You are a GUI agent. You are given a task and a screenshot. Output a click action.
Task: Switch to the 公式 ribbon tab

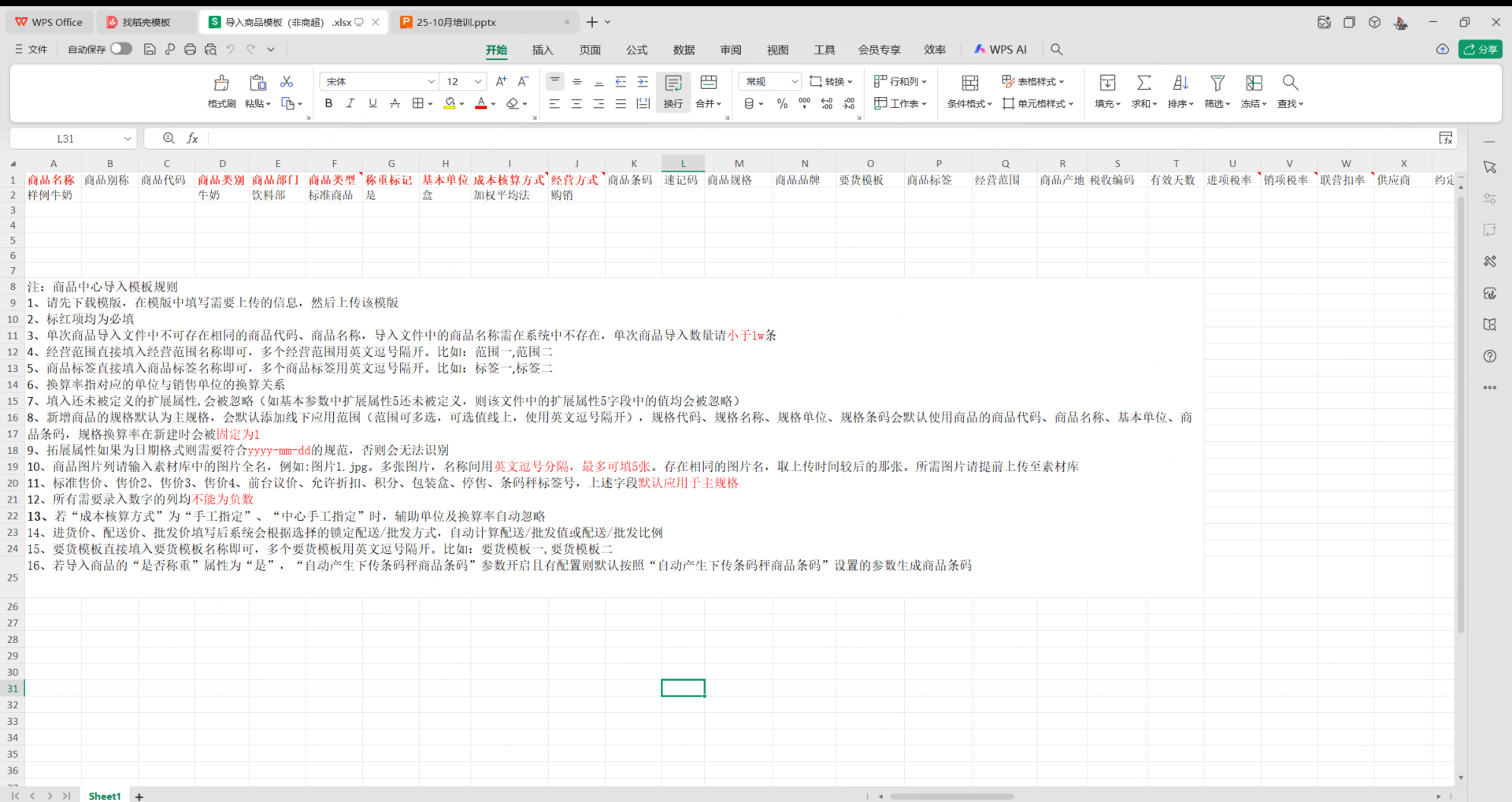(636, 50)
